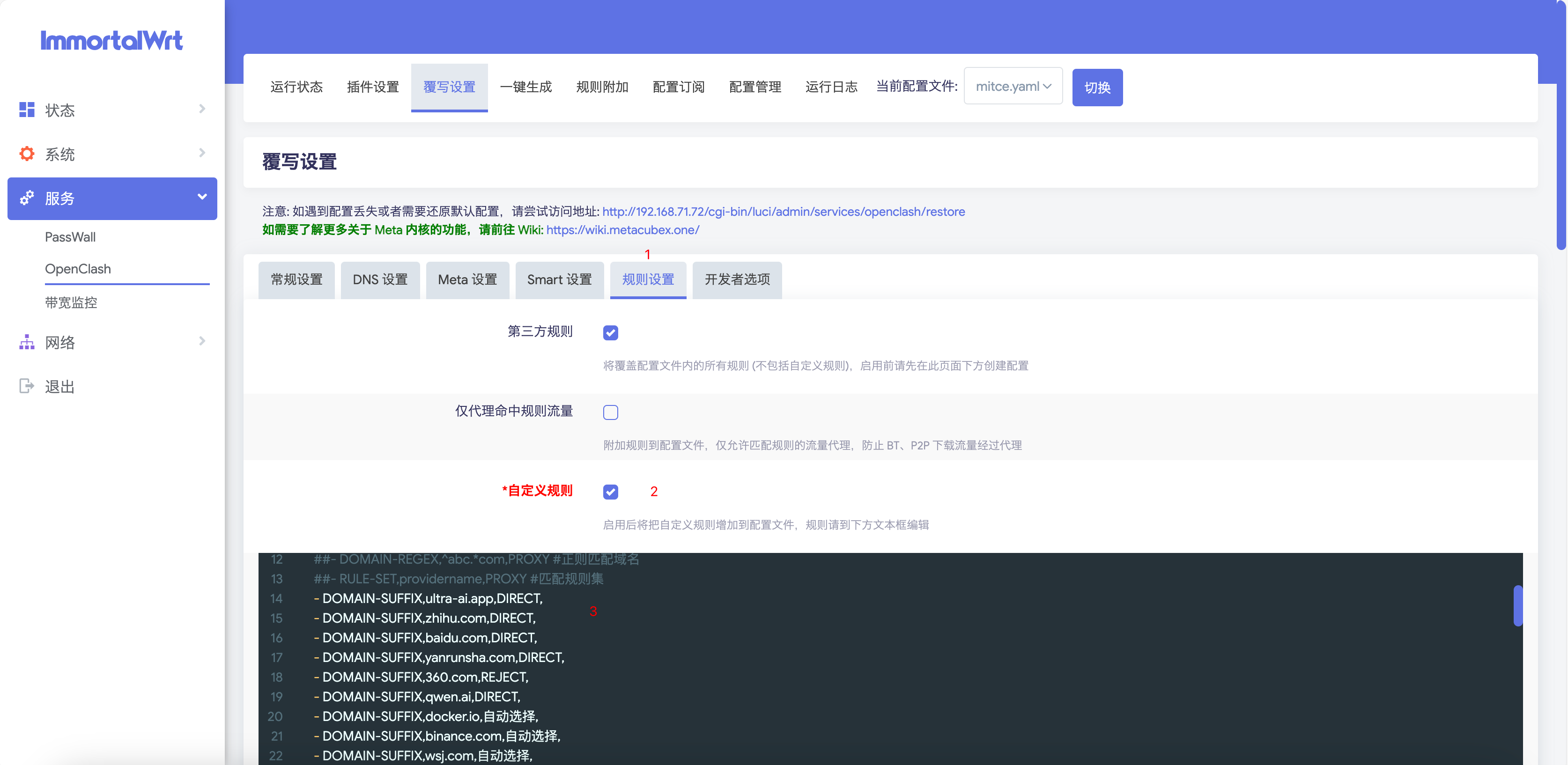The height and width of the screenshot is (765, 1568).
Task: Click the ImmortalWrt logo
Action: (x=111, y=41)
